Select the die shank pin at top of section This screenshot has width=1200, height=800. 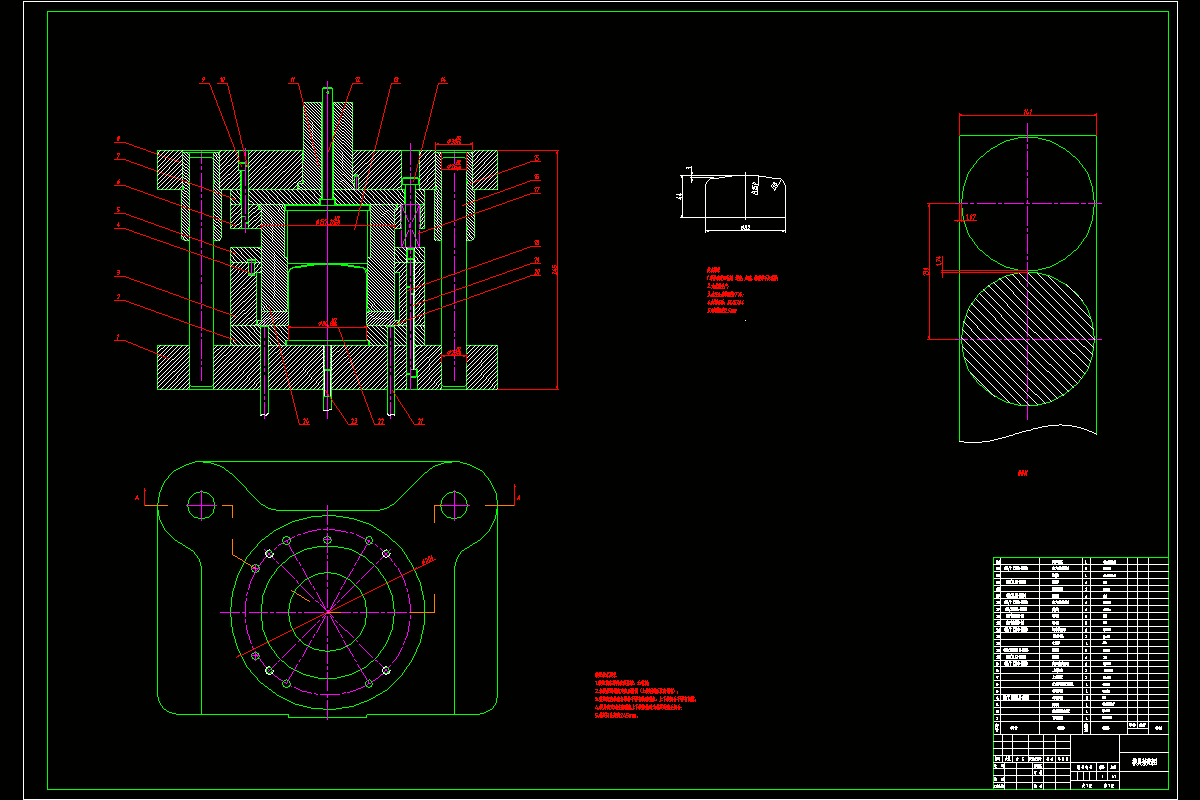327,145
